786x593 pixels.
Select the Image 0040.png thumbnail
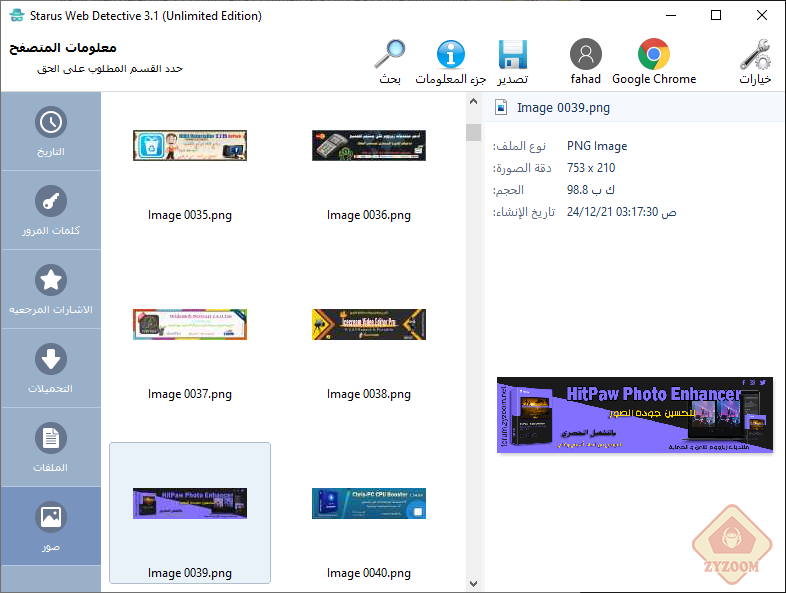coord(369,503)
